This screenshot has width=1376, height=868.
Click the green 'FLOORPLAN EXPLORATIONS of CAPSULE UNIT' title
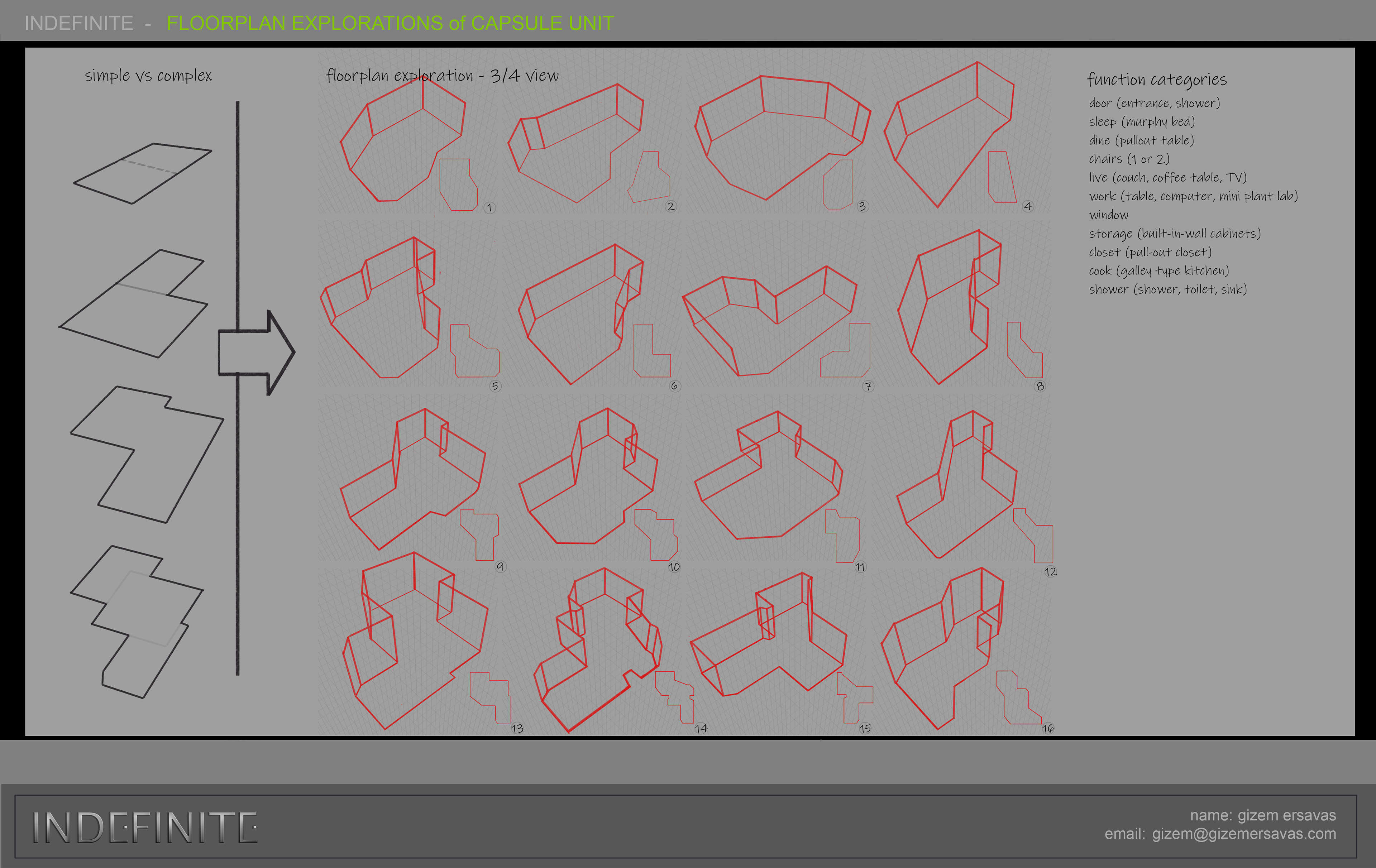tap(390, 23)
